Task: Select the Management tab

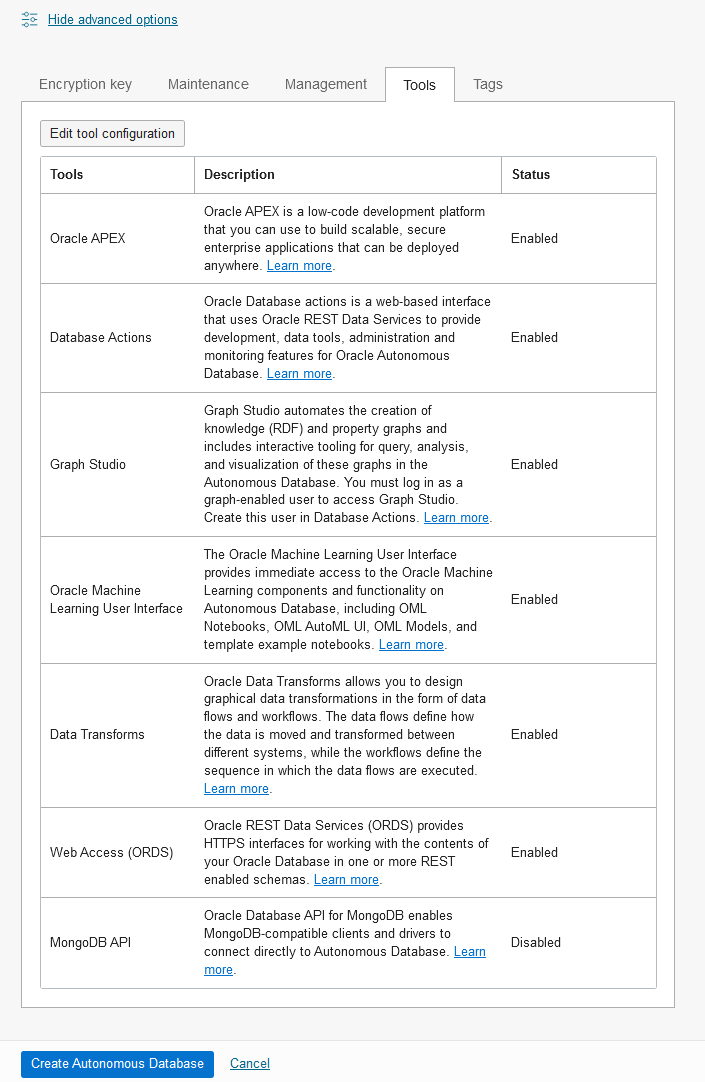Action: (x=325, y=84)
